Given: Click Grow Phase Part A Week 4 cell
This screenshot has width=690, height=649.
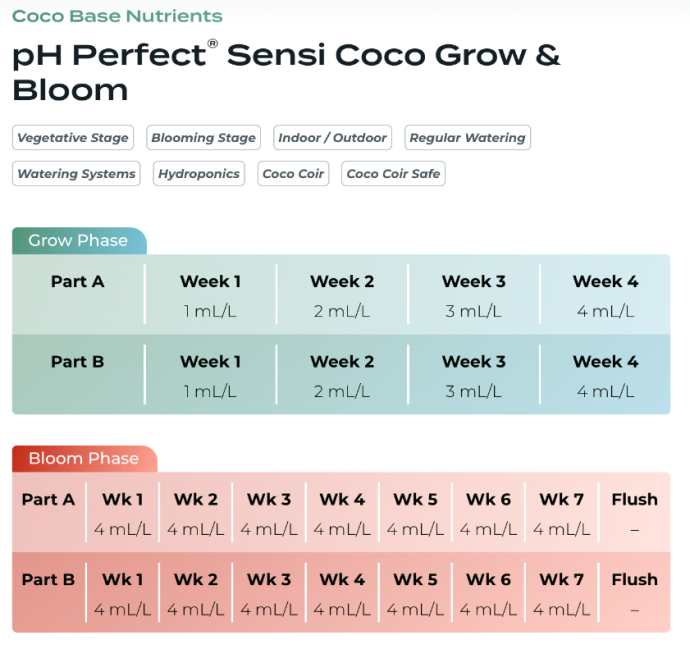Looking at the screenshot, I should [x=605, y=295].
